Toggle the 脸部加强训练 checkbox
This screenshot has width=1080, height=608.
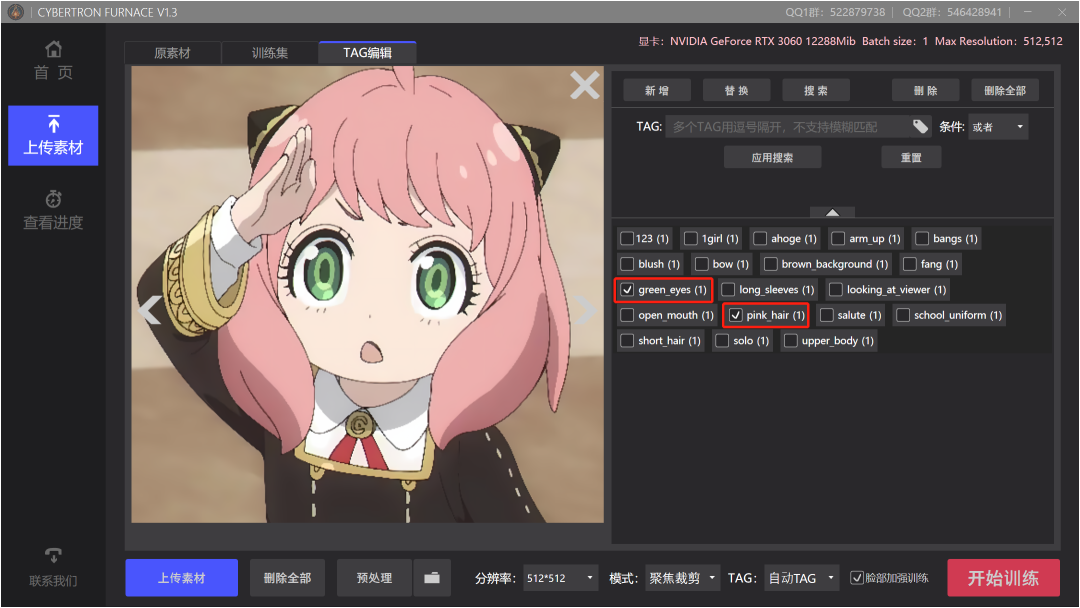pos(857,578)
